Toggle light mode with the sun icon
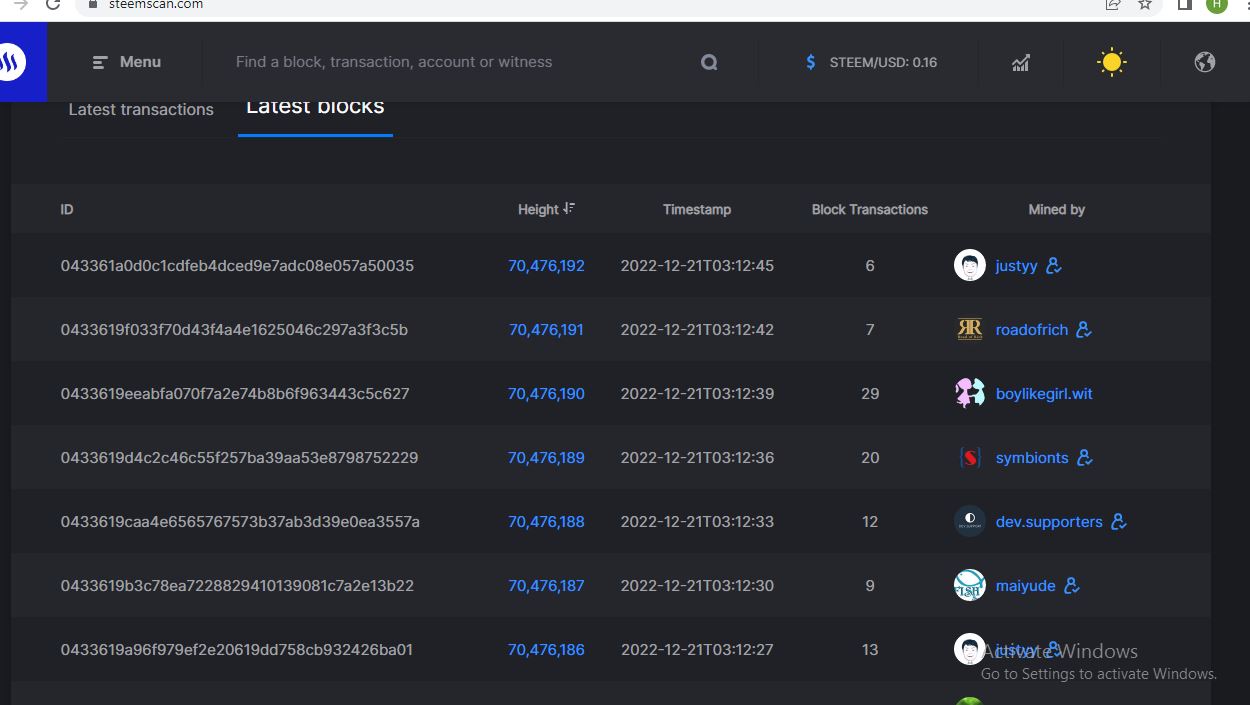 pyautogui.click(x=1111, y=62)
